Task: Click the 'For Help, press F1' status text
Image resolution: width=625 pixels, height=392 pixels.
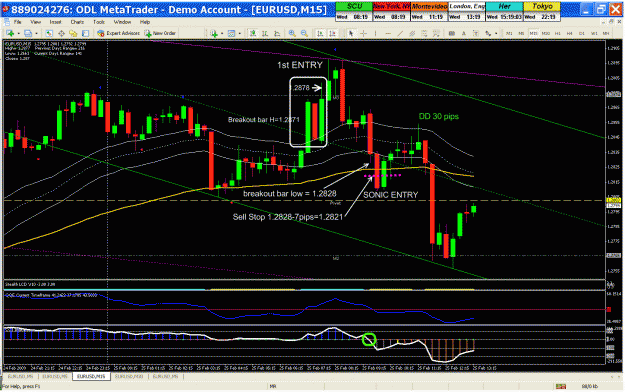Action: pyautogui.click(x=22, y=386)
